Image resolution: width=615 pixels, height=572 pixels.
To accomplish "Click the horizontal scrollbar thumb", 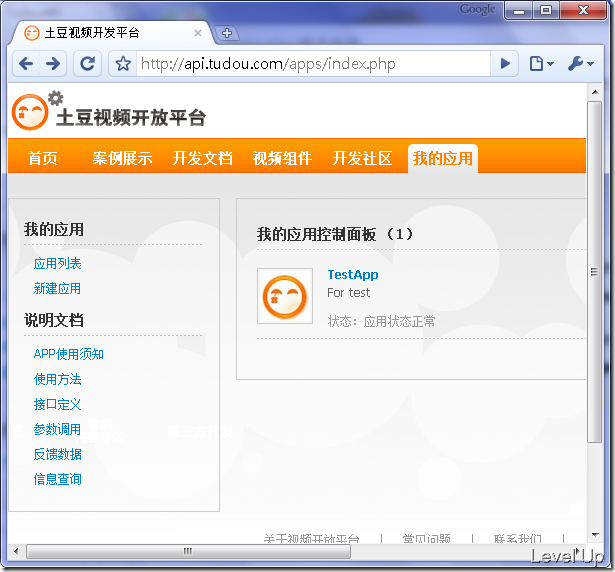I will pos(188,551).
